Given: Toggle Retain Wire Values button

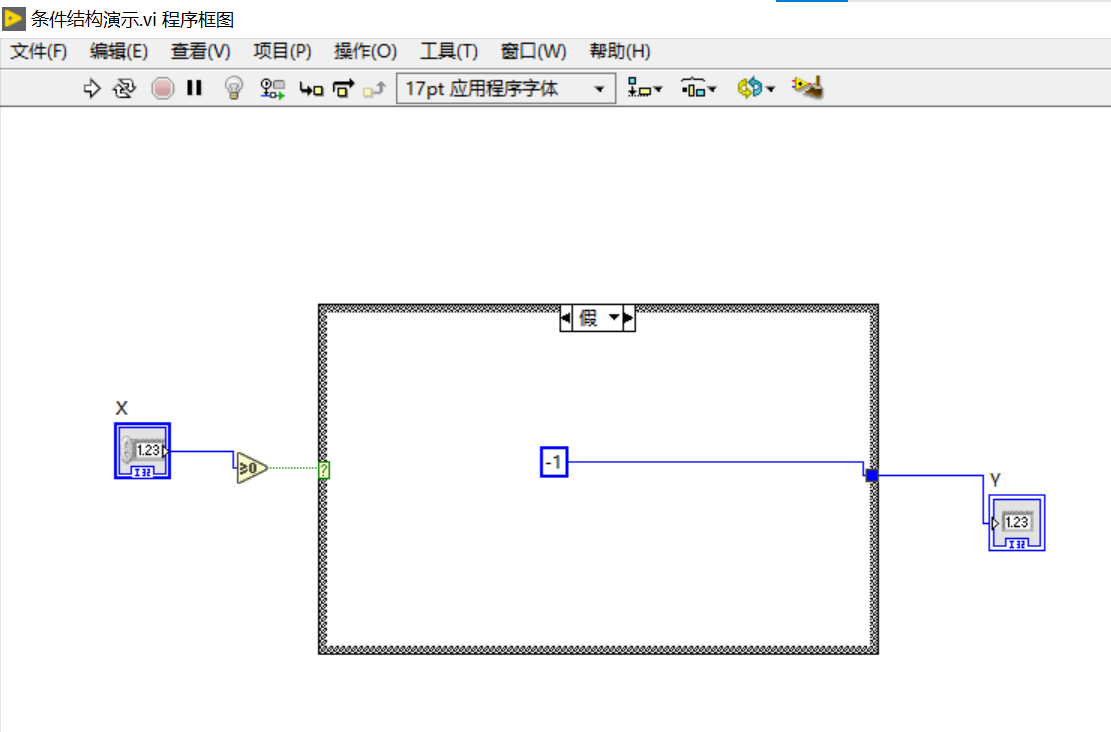Looking at the screenshot, I should pyautogui.click(x=272, y=89).
